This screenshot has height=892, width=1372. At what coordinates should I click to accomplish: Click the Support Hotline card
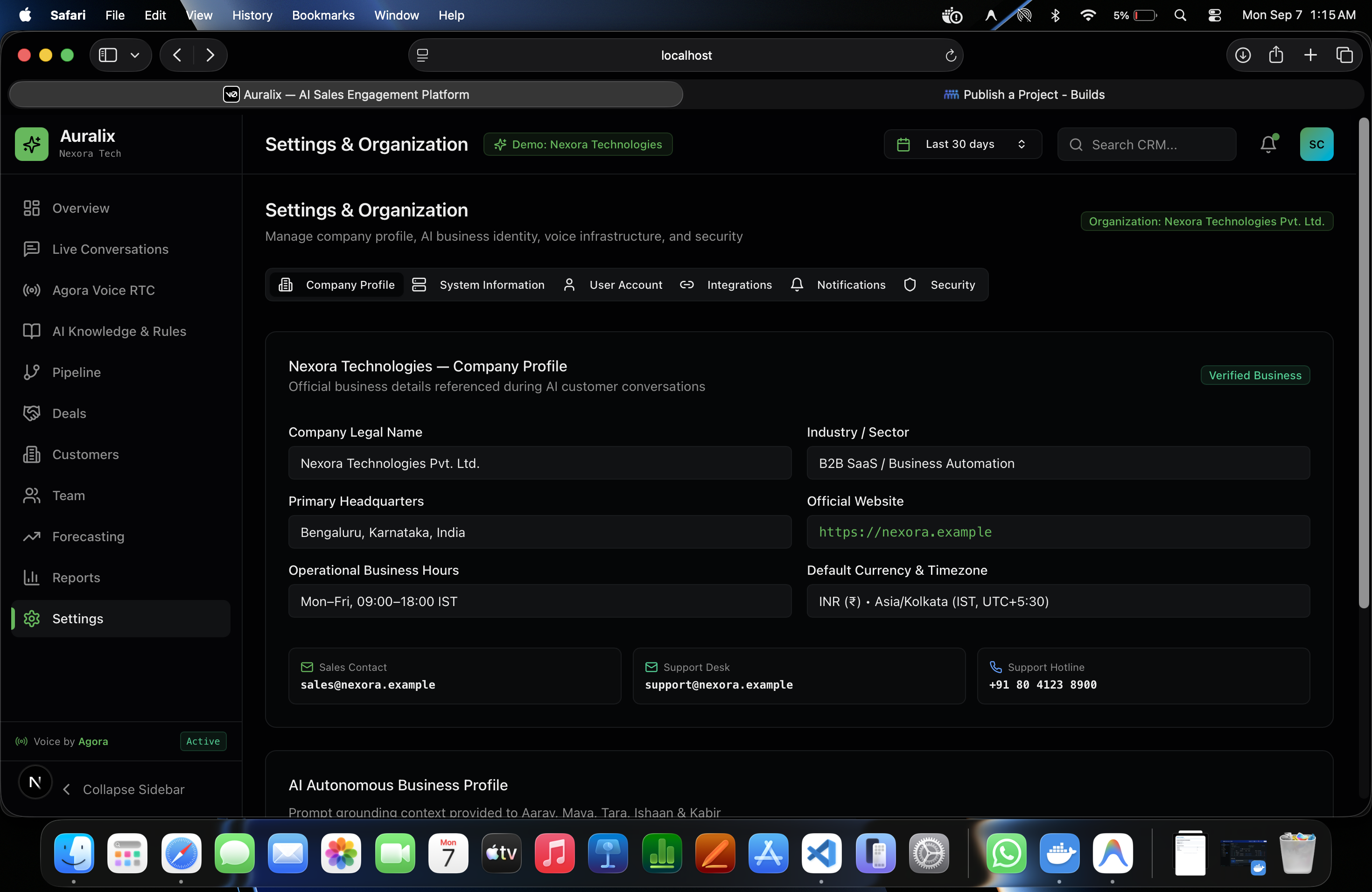pyautogui.click(x=1143, y=676)
